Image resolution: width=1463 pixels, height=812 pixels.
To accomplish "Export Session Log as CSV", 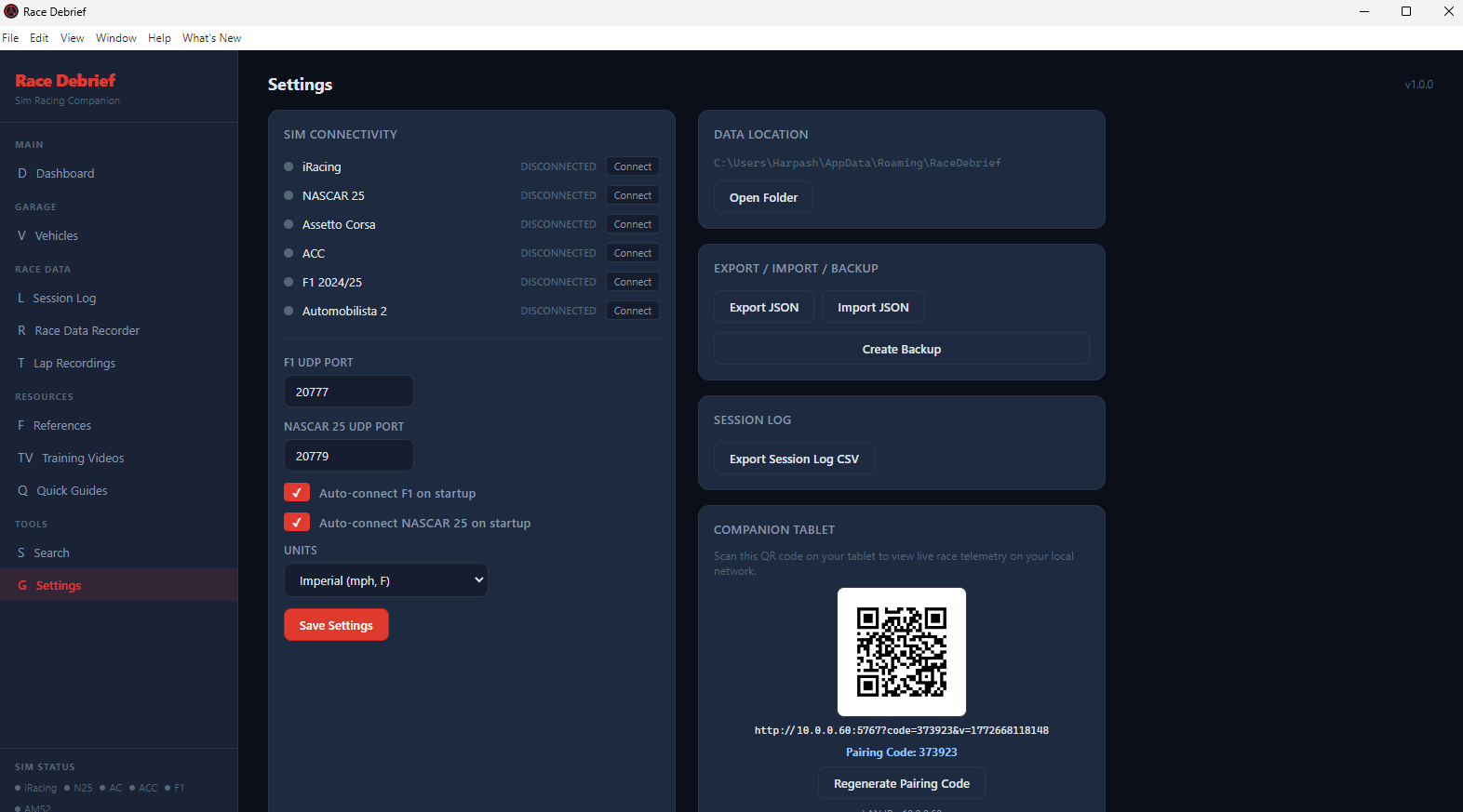I will [x=794, y=459].
